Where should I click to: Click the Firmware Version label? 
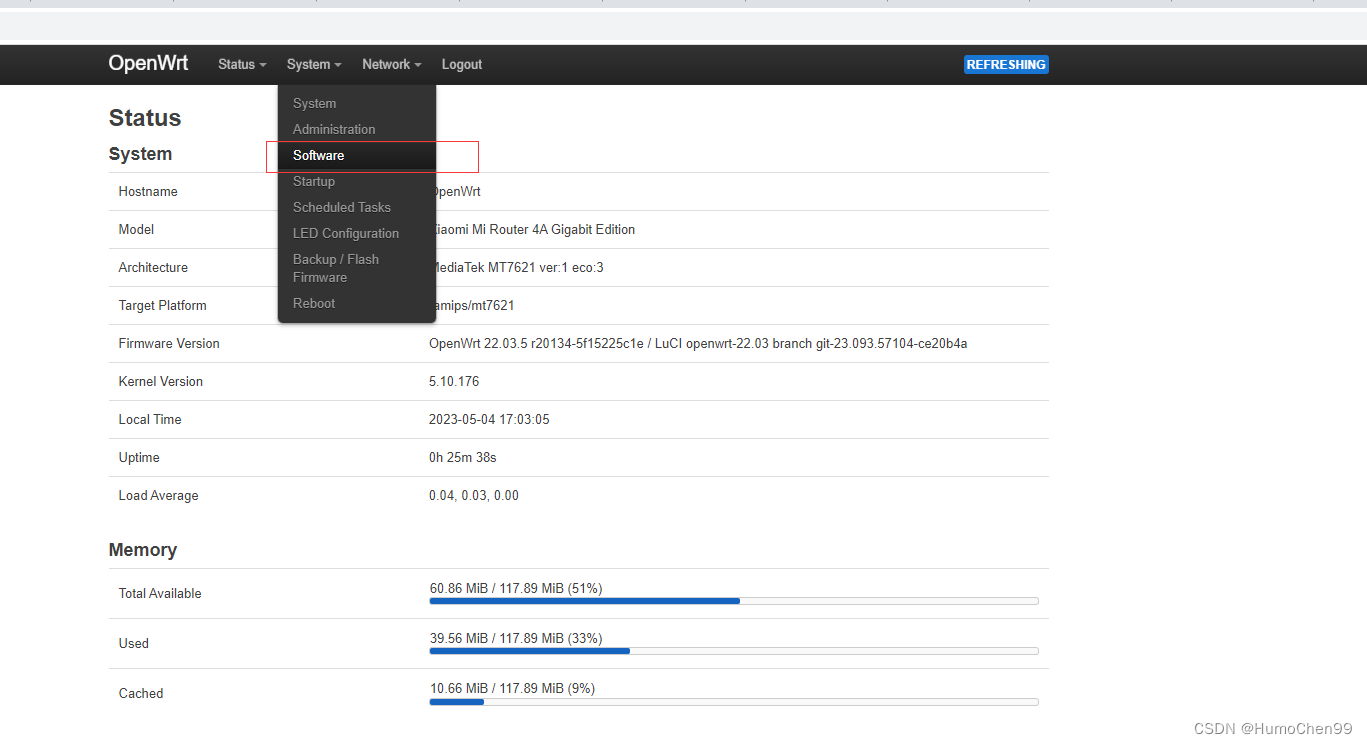[169, 343]
